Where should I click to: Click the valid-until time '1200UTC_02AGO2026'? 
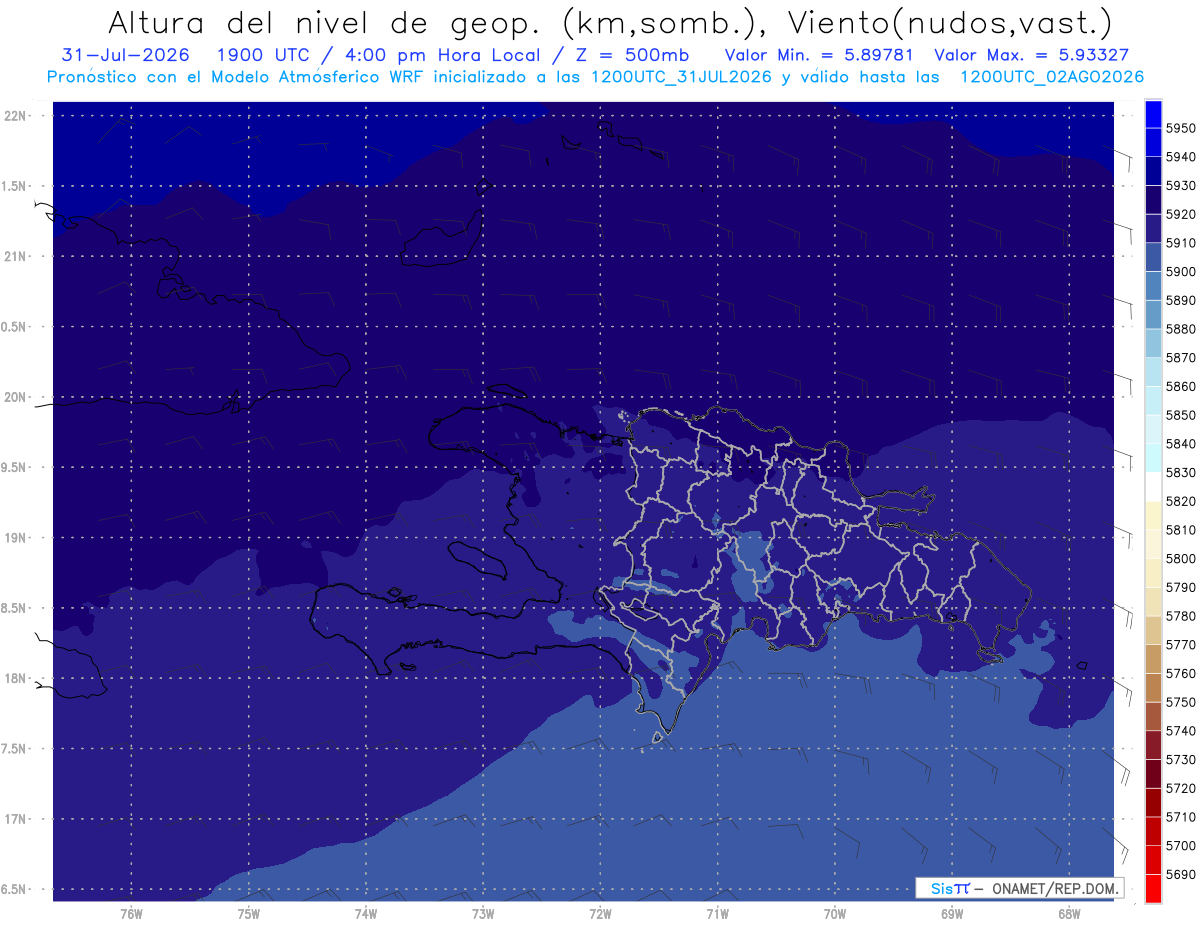1051,77
